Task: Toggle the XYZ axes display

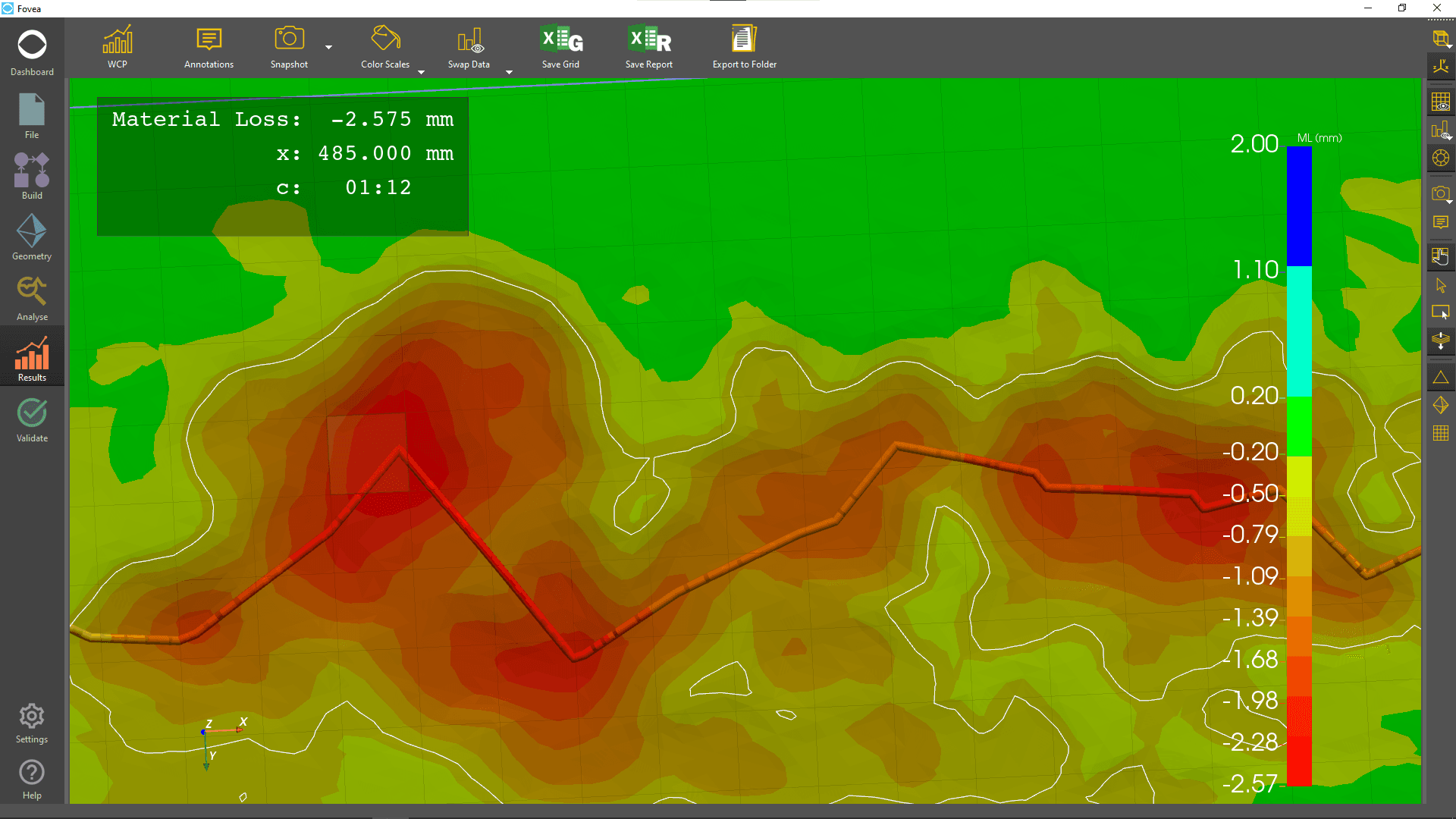Action: pos(1441,67)
